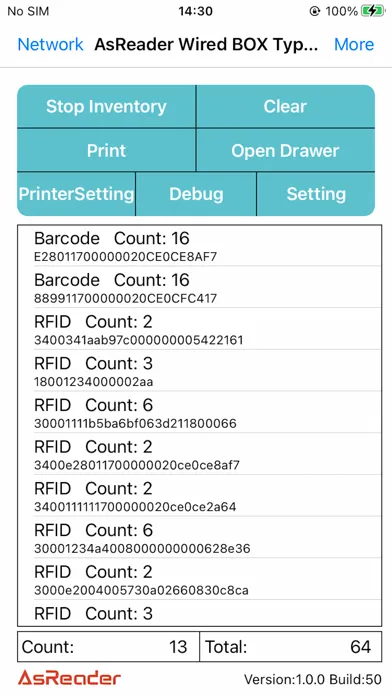
Task: Select RFID tag 18001234000002aa
Action: [199, 371]
